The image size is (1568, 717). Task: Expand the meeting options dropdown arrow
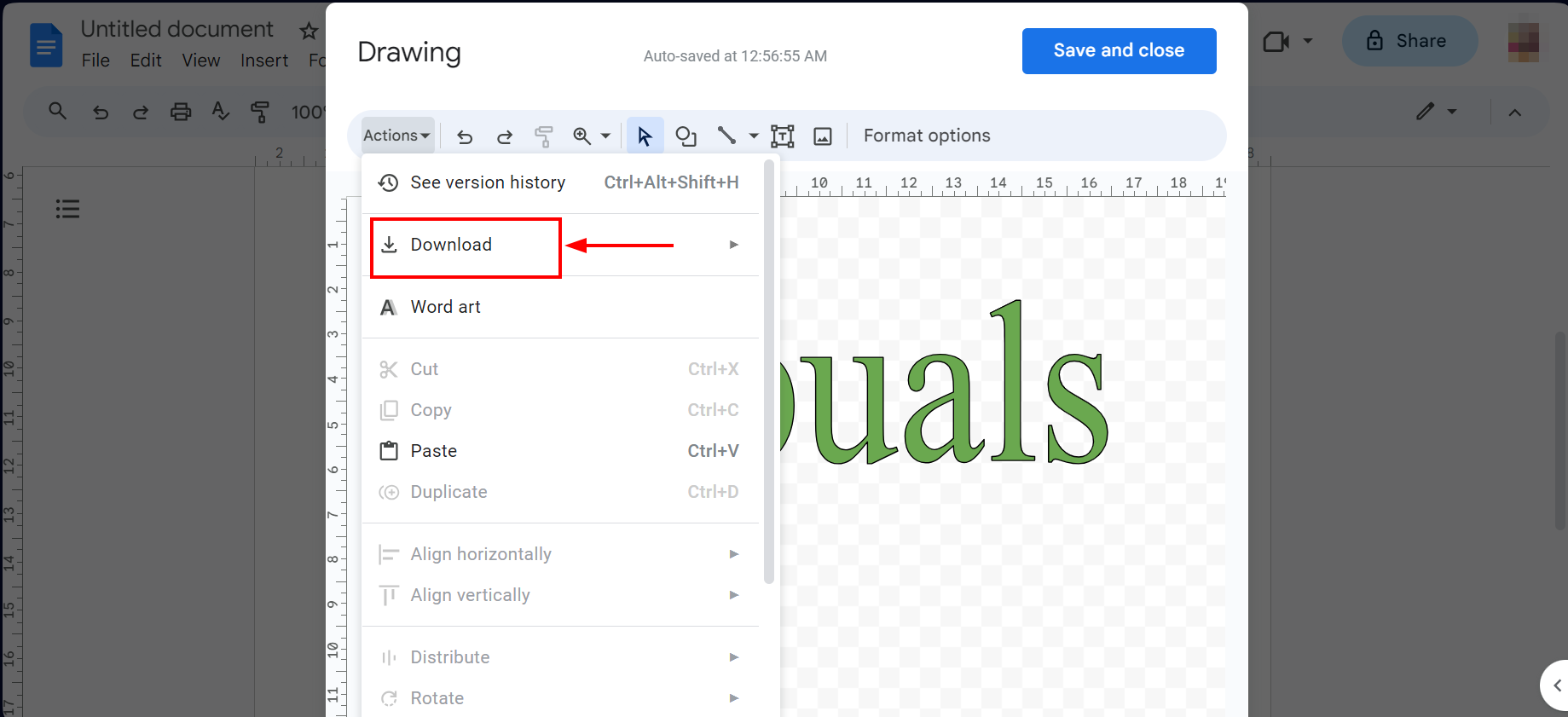(1308, 41)
